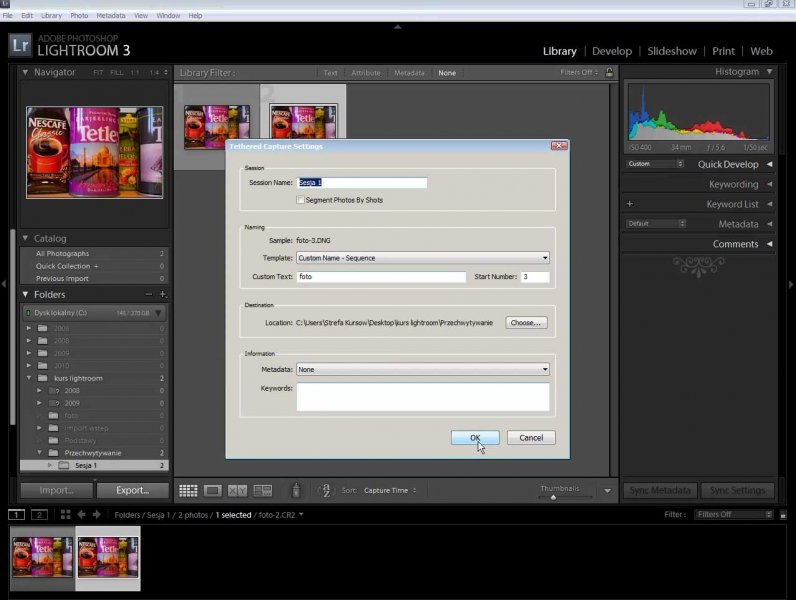Switch to Grid view in the toolbar

pyautogui.click(x=188, y=490)
